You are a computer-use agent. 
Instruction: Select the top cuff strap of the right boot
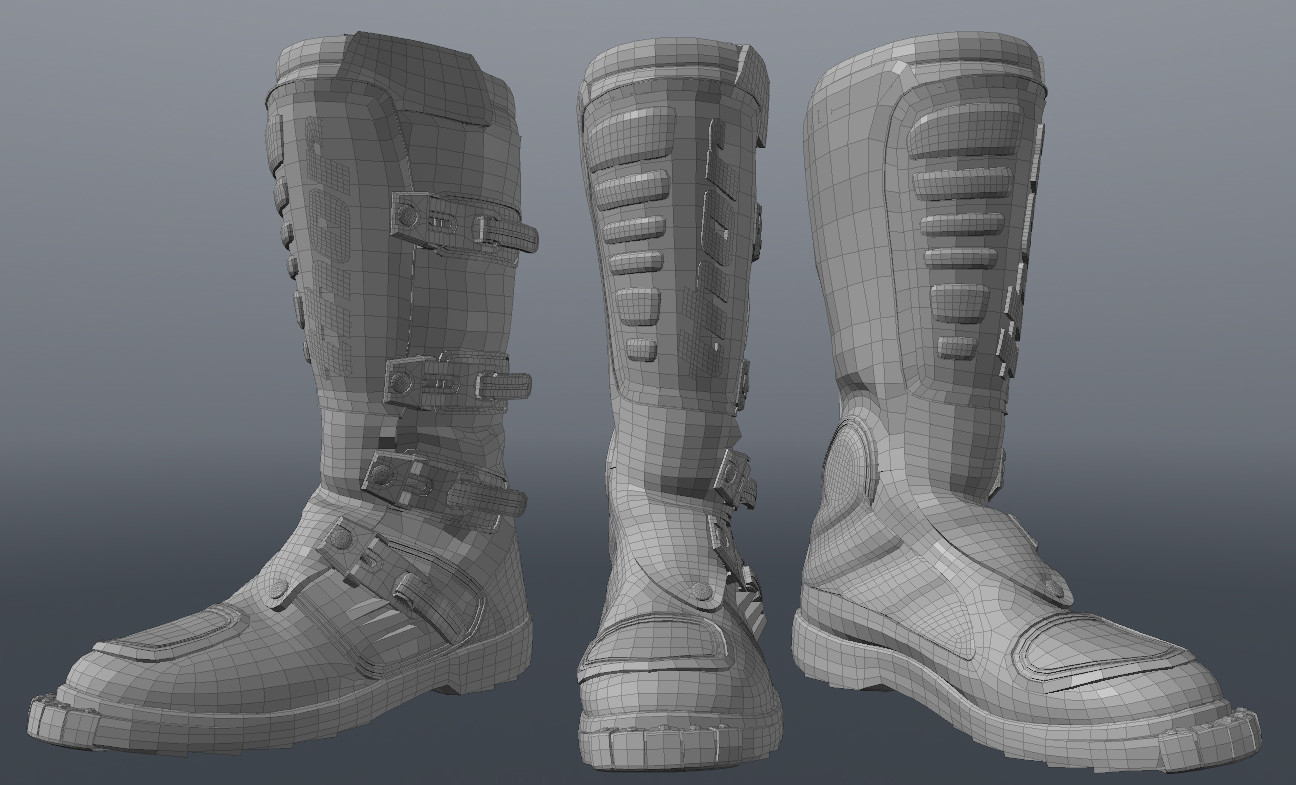(x=950, y=60)
